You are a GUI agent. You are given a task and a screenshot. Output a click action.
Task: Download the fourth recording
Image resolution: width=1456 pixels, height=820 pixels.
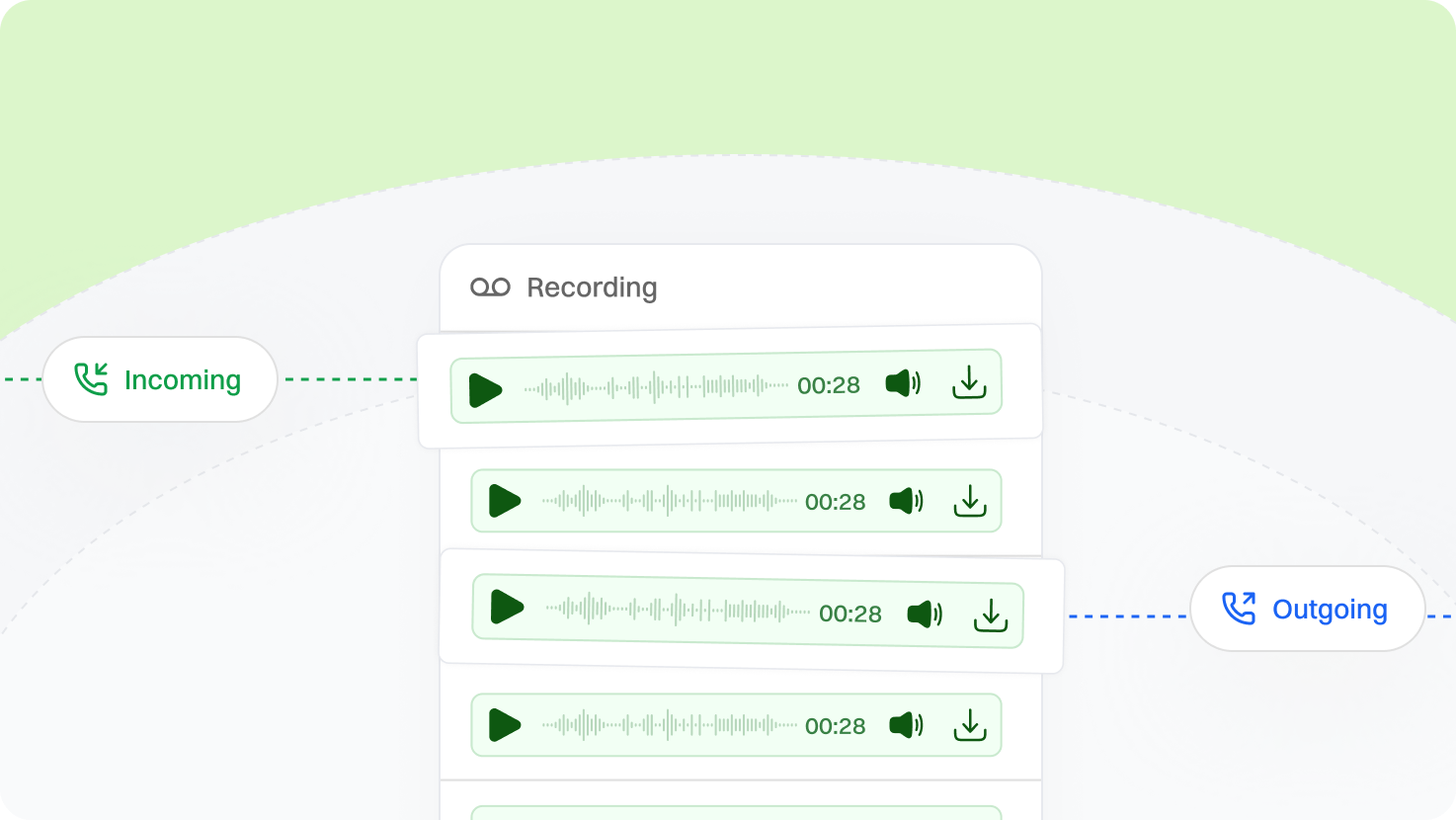pyautogui.click(x=970, y=725)
